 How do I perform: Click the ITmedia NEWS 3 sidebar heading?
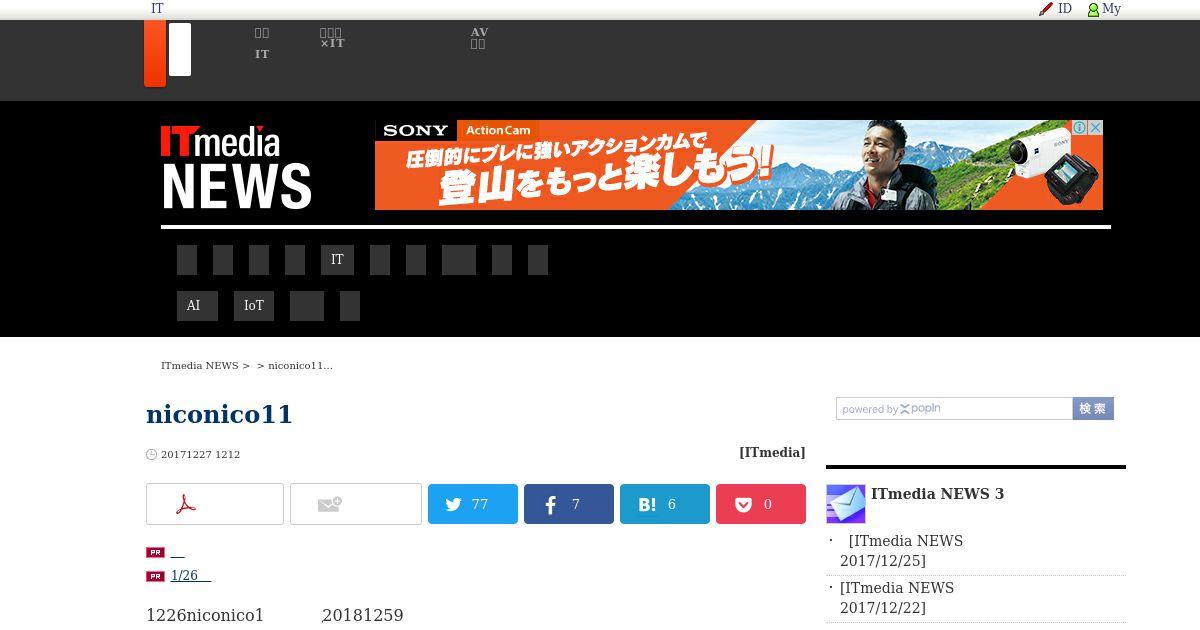(937, 494)
